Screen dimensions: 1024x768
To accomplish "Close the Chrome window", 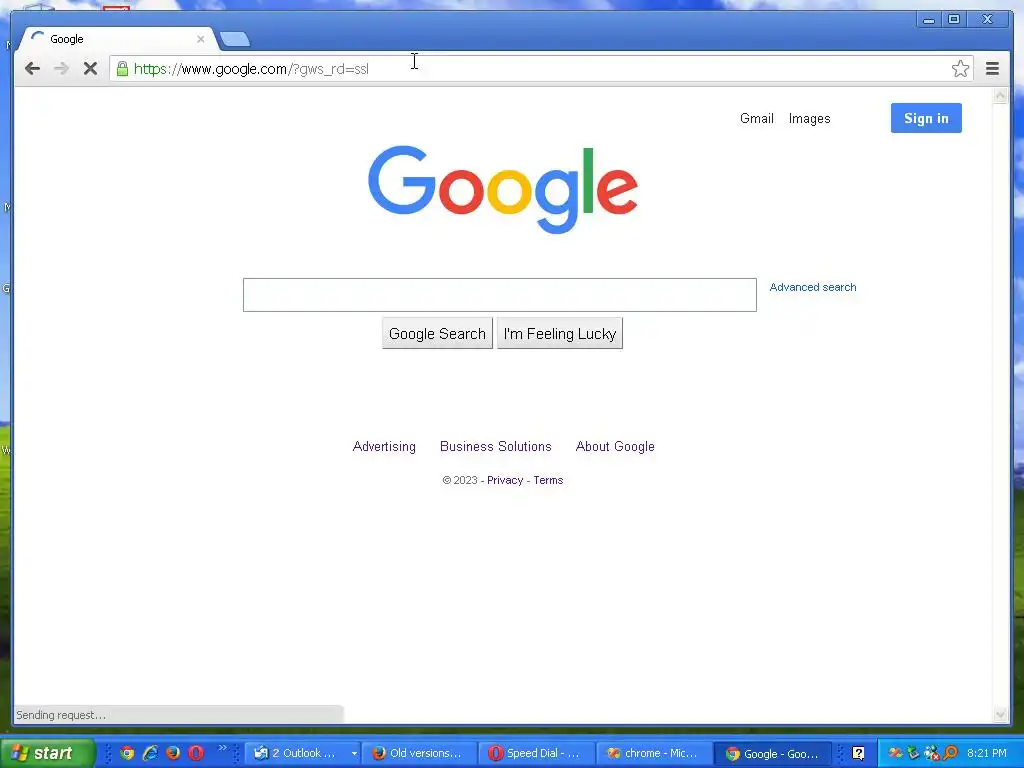I will (x=987, y=20).
